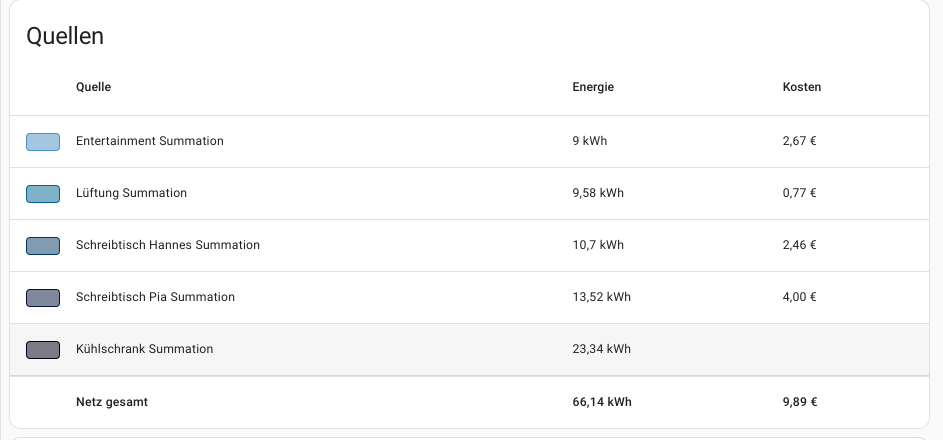The image size is (943, 440).
Task: Click the Energie column header
Action: [593, 88]
